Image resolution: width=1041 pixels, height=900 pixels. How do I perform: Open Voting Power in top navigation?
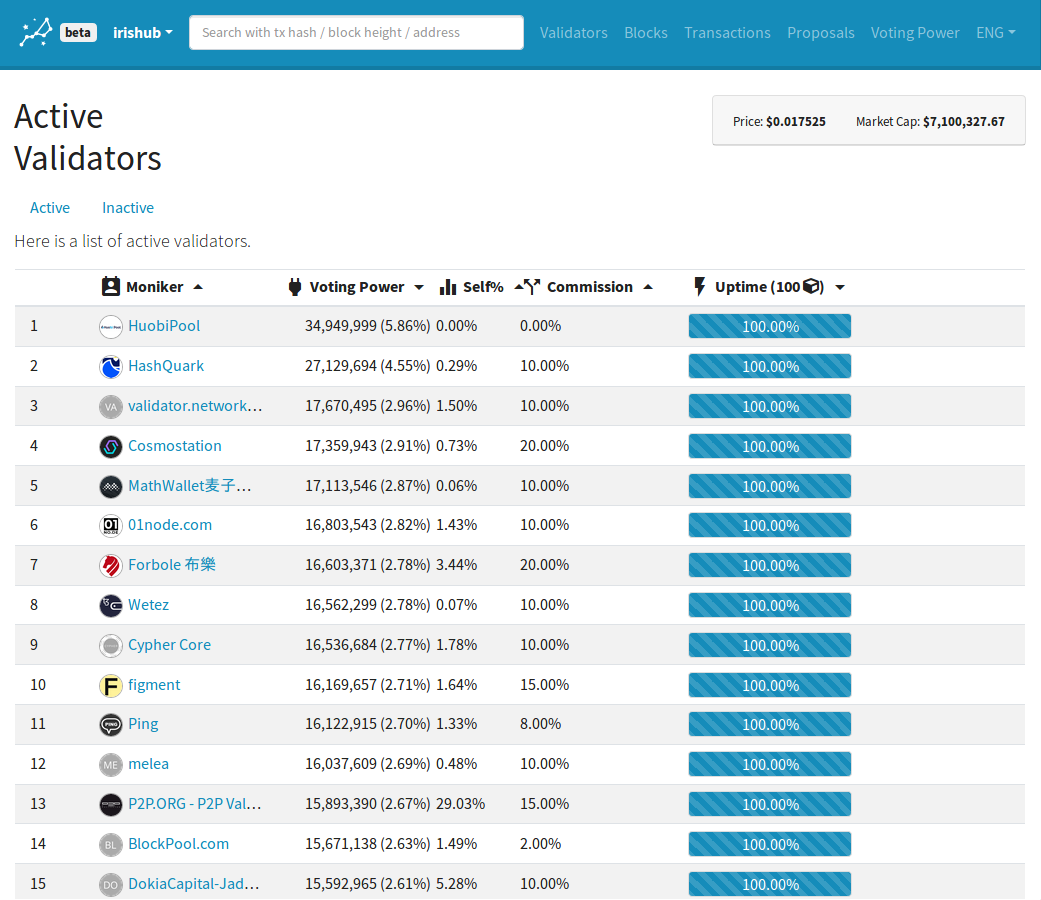[x=915, y=33]
